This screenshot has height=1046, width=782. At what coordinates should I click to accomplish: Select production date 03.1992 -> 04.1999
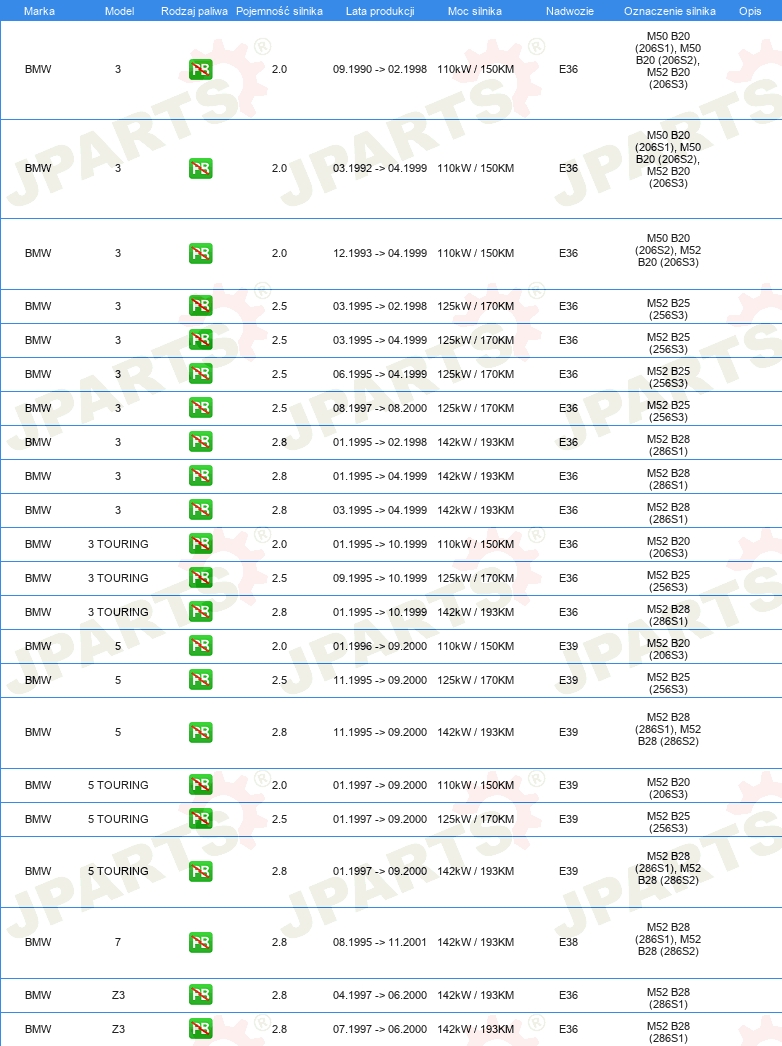pyautogui.click(x=380, y=168)
